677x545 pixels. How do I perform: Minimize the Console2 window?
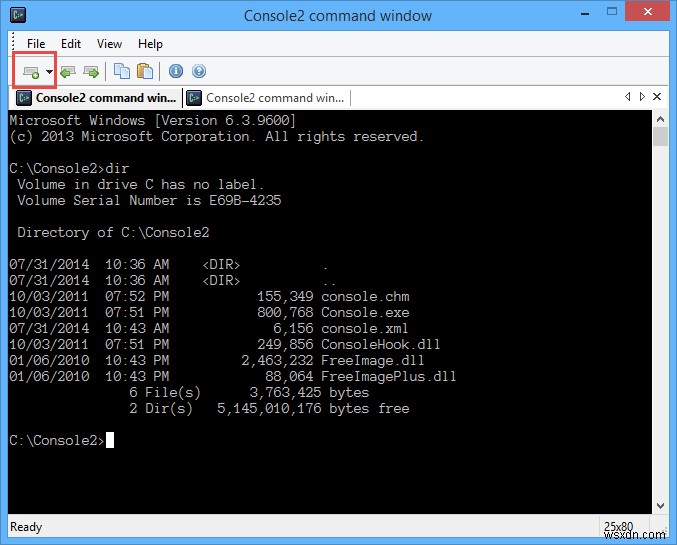coord(585,13)
